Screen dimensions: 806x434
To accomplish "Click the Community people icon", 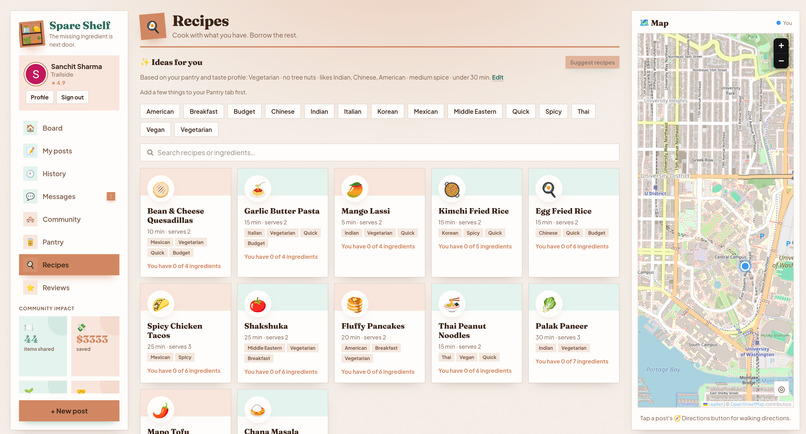I will 30,219.
